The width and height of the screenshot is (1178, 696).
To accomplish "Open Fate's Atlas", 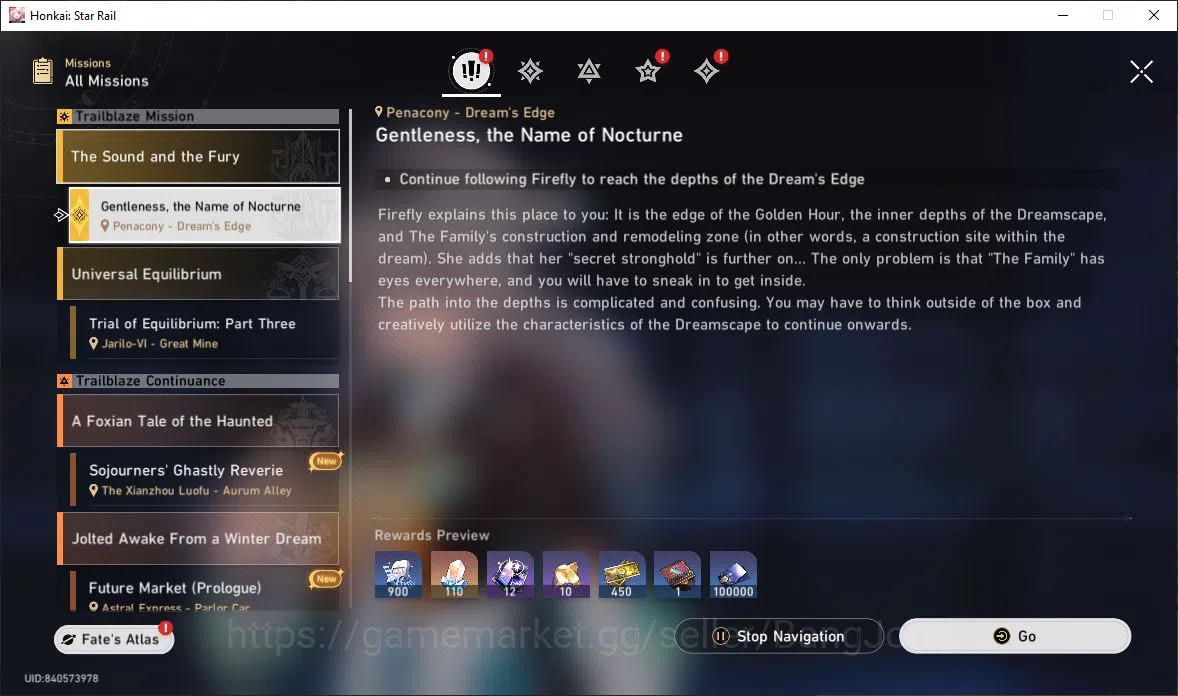I will click(114, 639).
